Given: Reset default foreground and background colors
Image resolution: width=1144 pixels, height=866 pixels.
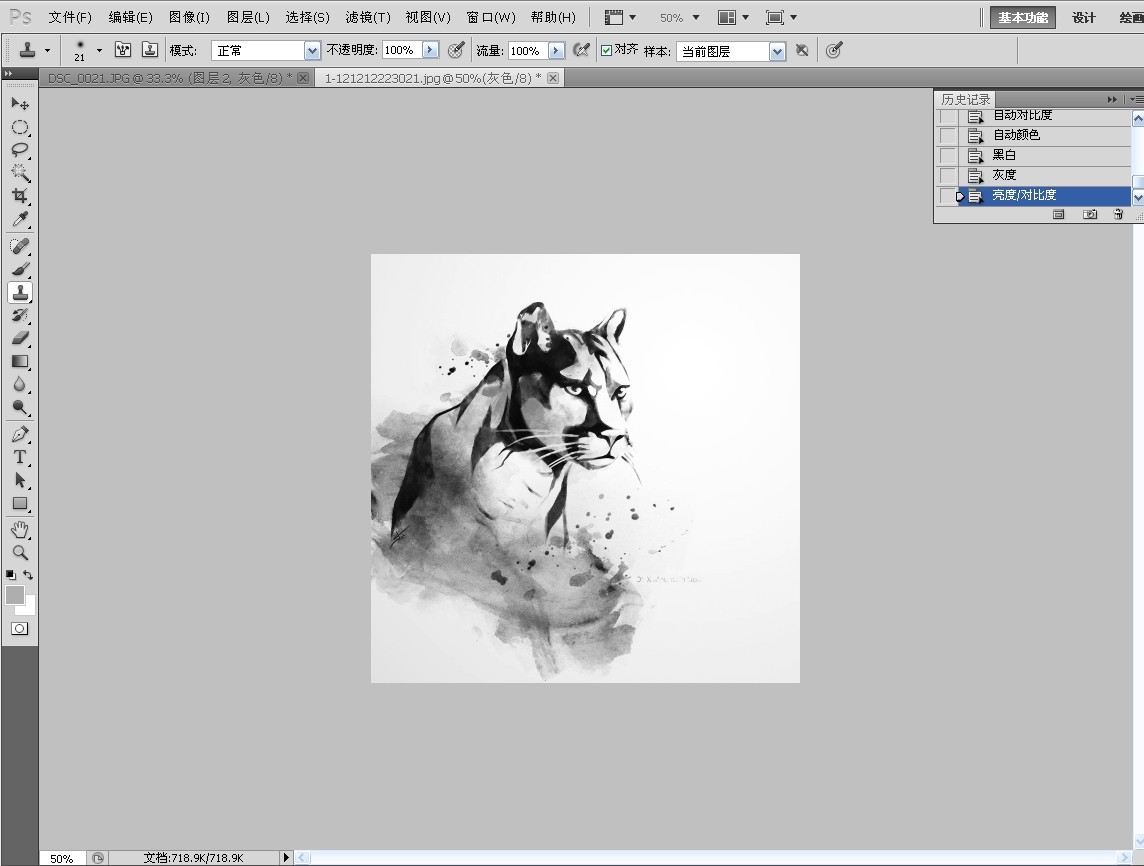Looking at the screenshot, I should [x=10, y=575].
